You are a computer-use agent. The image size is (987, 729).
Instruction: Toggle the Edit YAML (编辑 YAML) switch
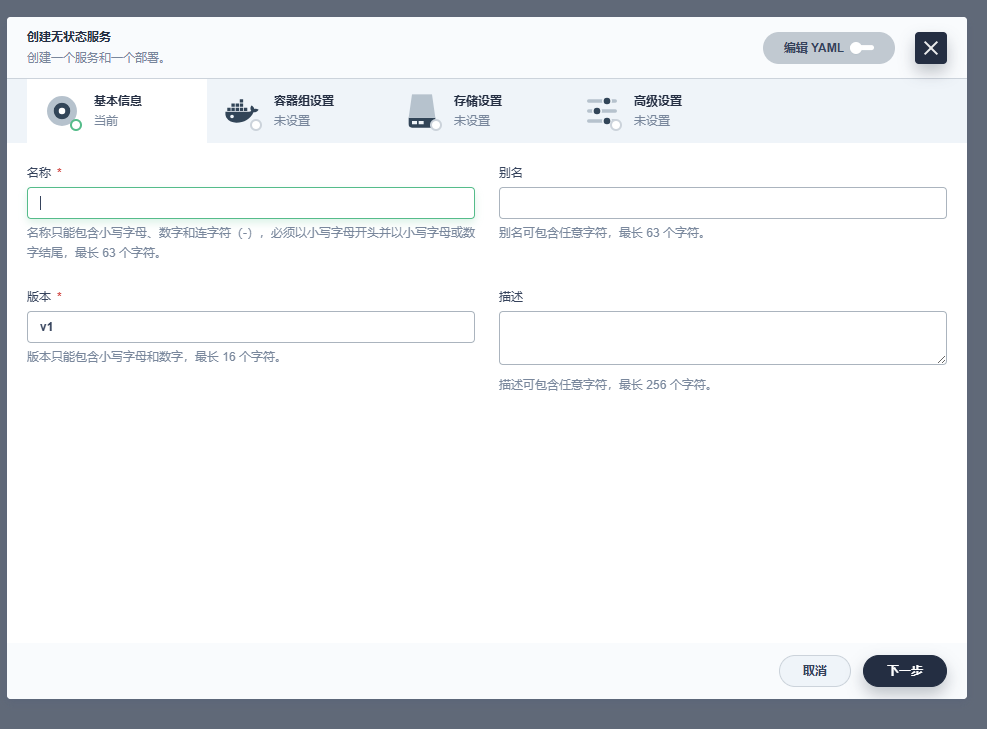coord(861,48)
